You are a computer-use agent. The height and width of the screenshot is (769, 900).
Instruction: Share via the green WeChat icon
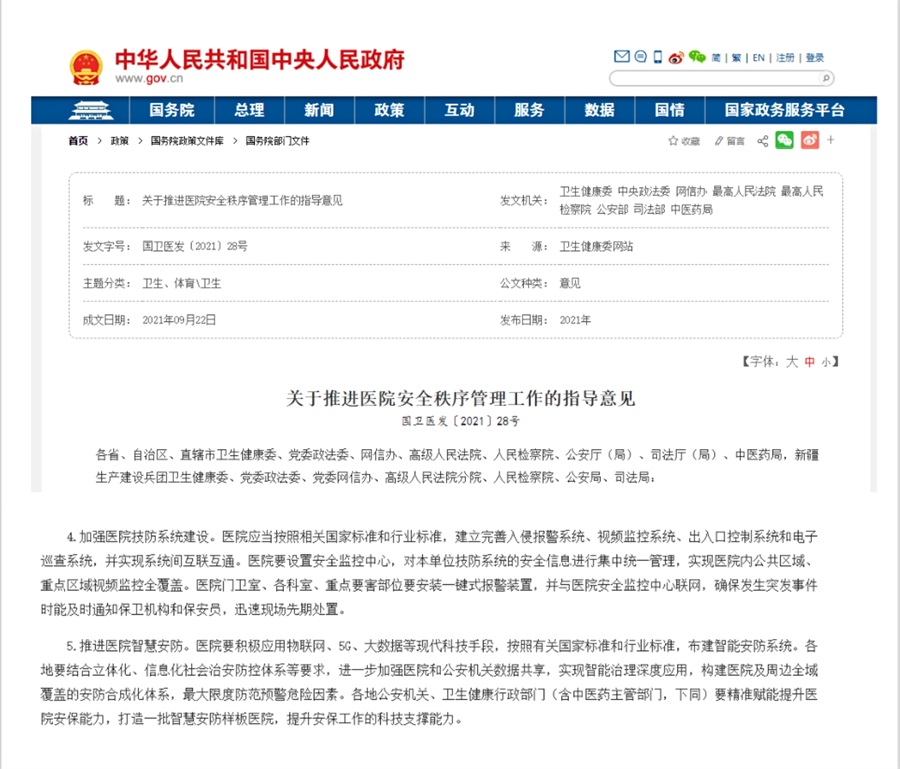[x=784, y=141]
